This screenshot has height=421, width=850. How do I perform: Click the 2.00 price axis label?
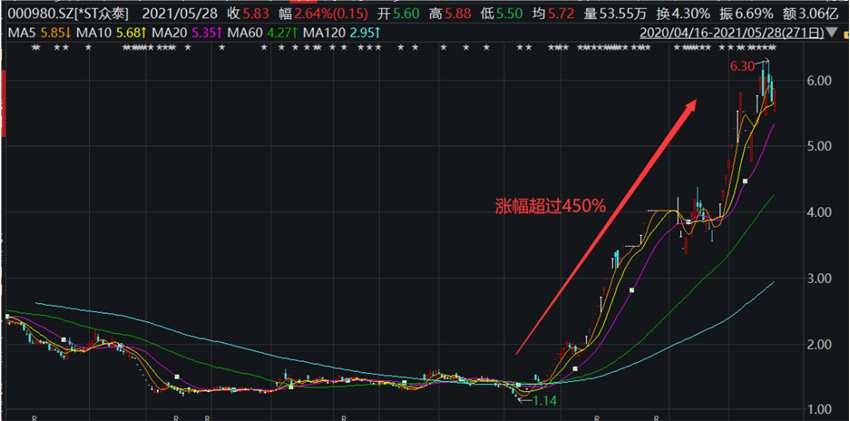pos(820,345)
